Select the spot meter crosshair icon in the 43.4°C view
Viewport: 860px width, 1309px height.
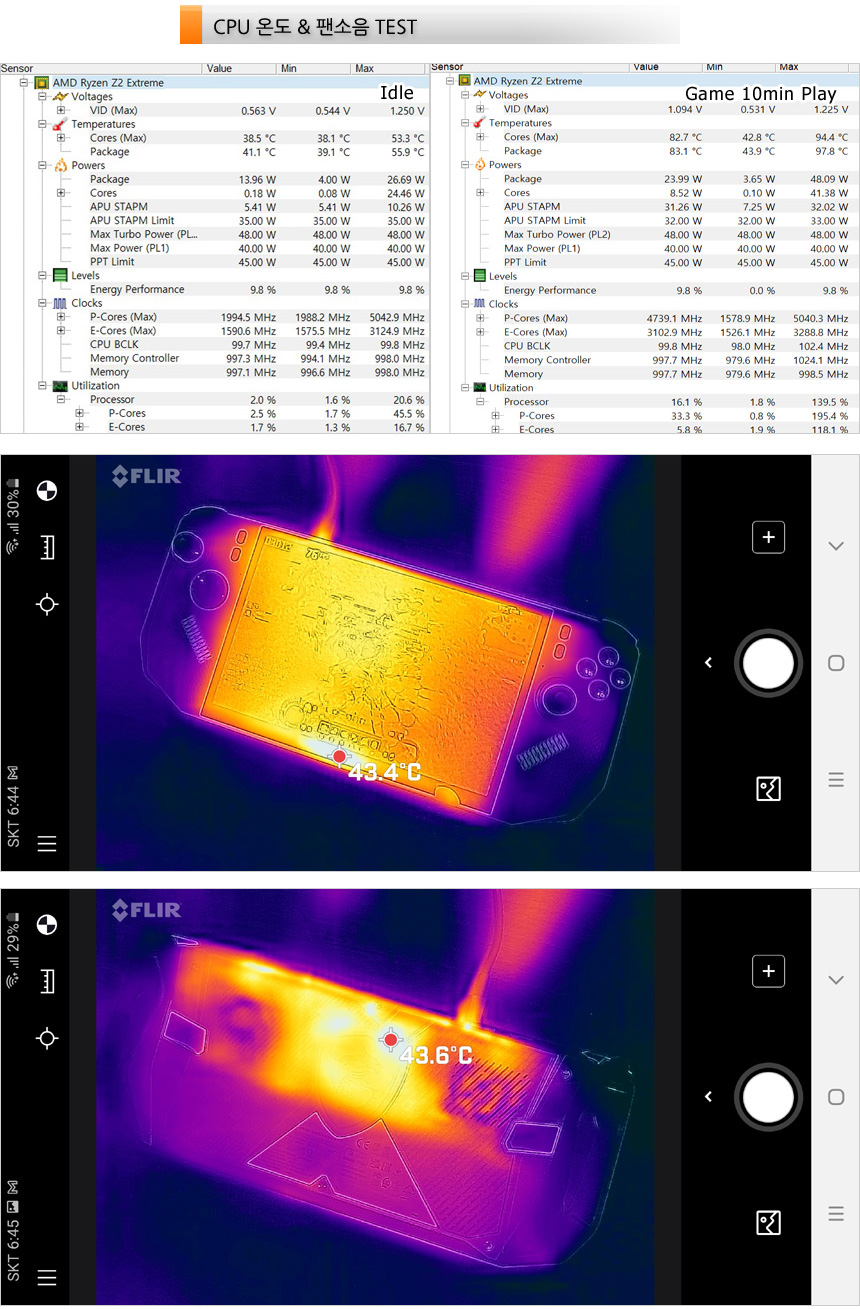[x=46, y=604]
